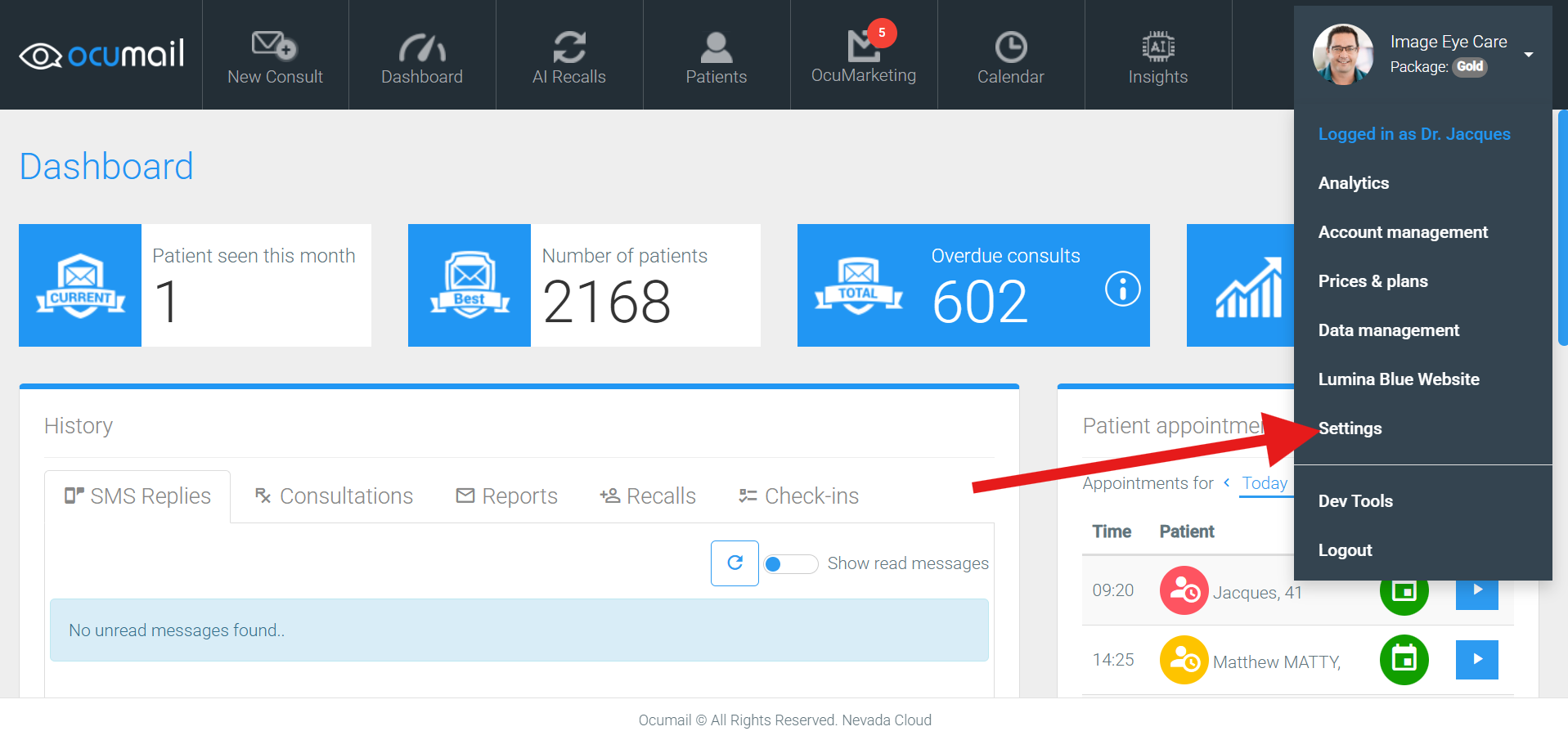
Task: Click the Patient seen this month tile
Action: click(195, 285)
